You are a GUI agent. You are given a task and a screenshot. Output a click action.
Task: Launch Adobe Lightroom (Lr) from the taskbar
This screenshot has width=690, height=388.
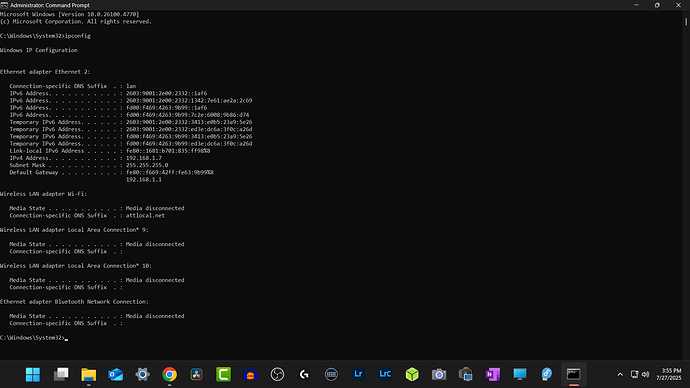358,374
